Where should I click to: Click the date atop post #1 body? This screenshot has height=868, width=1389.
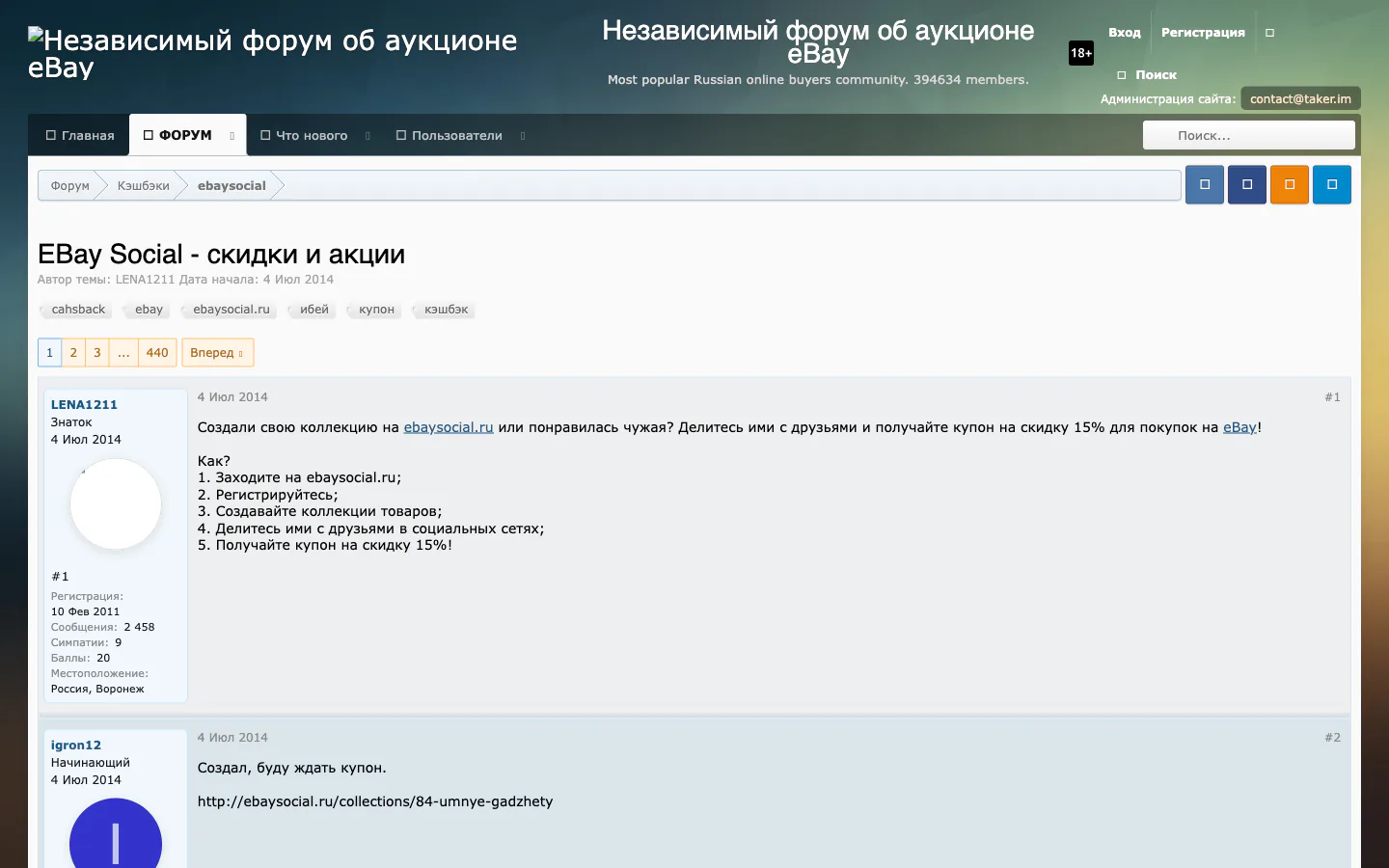click(232, 397)
